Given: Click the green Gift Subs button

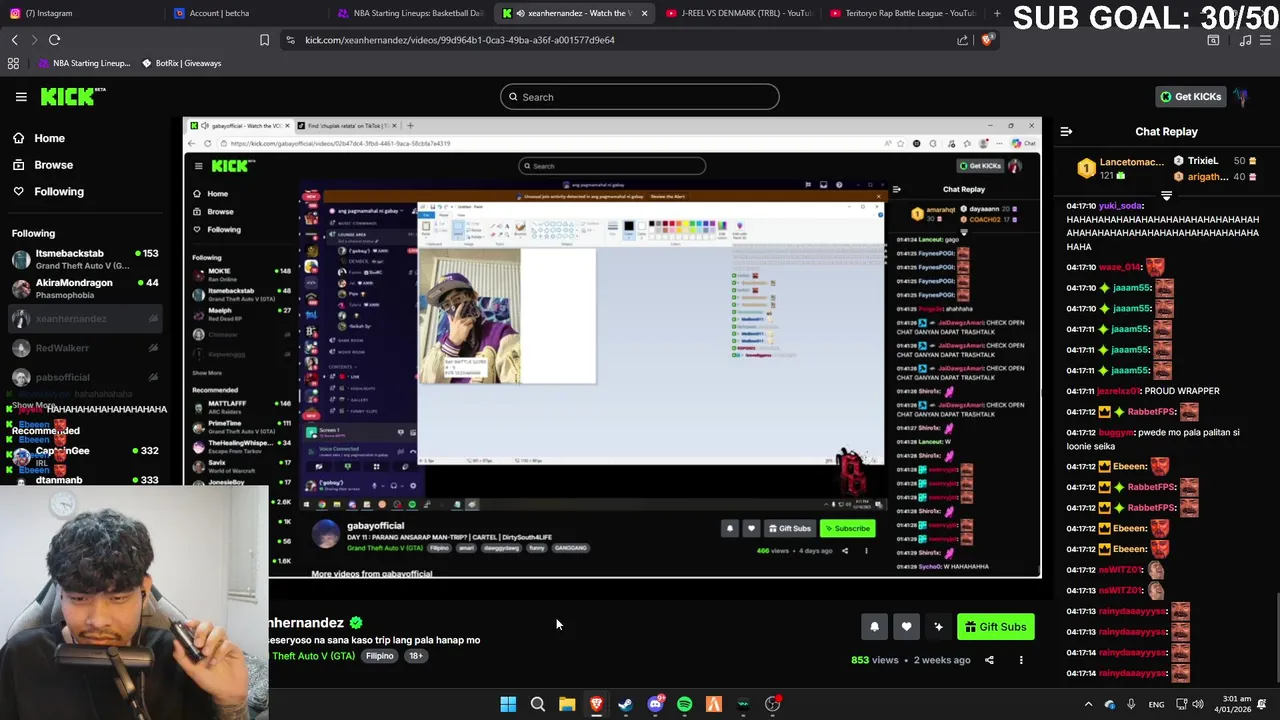Looking at the screenshot, I should 996,627.
